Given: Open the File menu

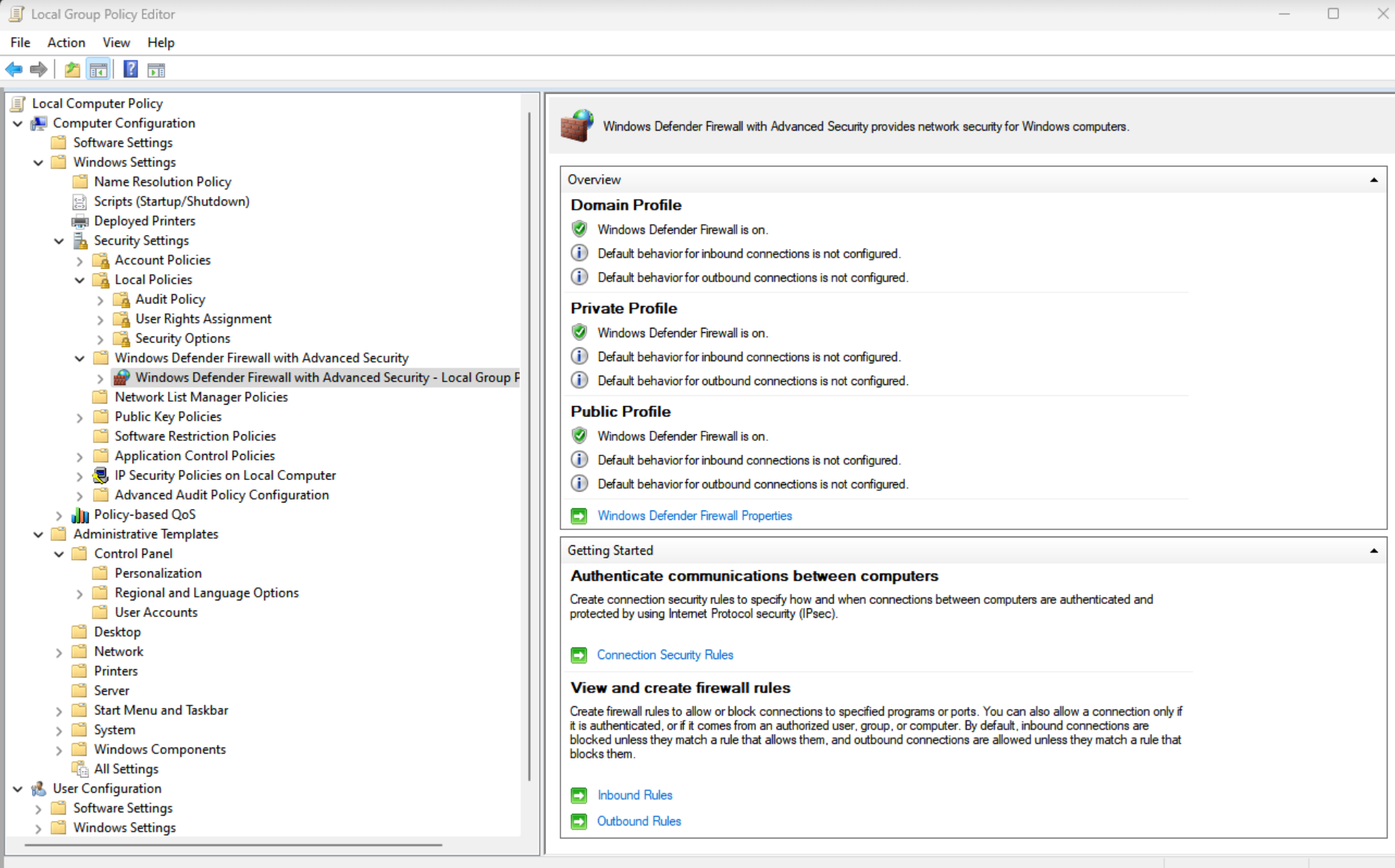Looking at the screenshot, I should (20, 43).
